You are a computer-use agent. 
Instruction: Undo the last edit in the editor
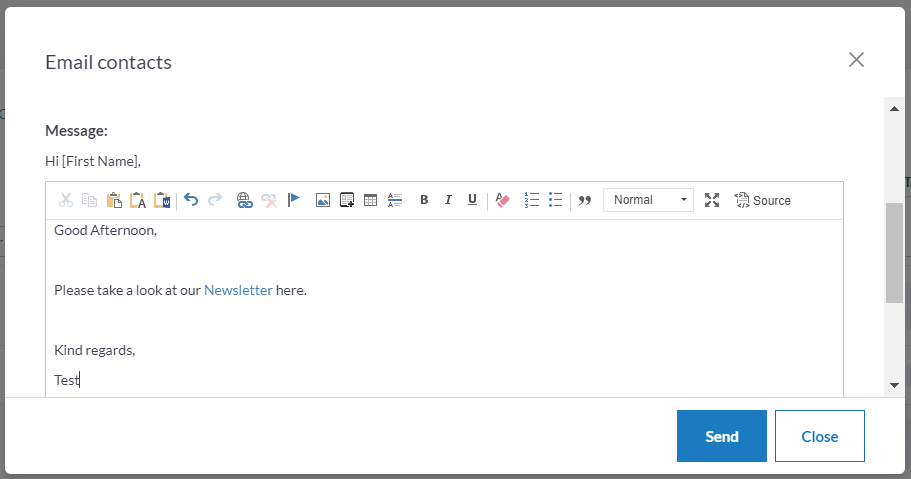[x=191, y=200]
